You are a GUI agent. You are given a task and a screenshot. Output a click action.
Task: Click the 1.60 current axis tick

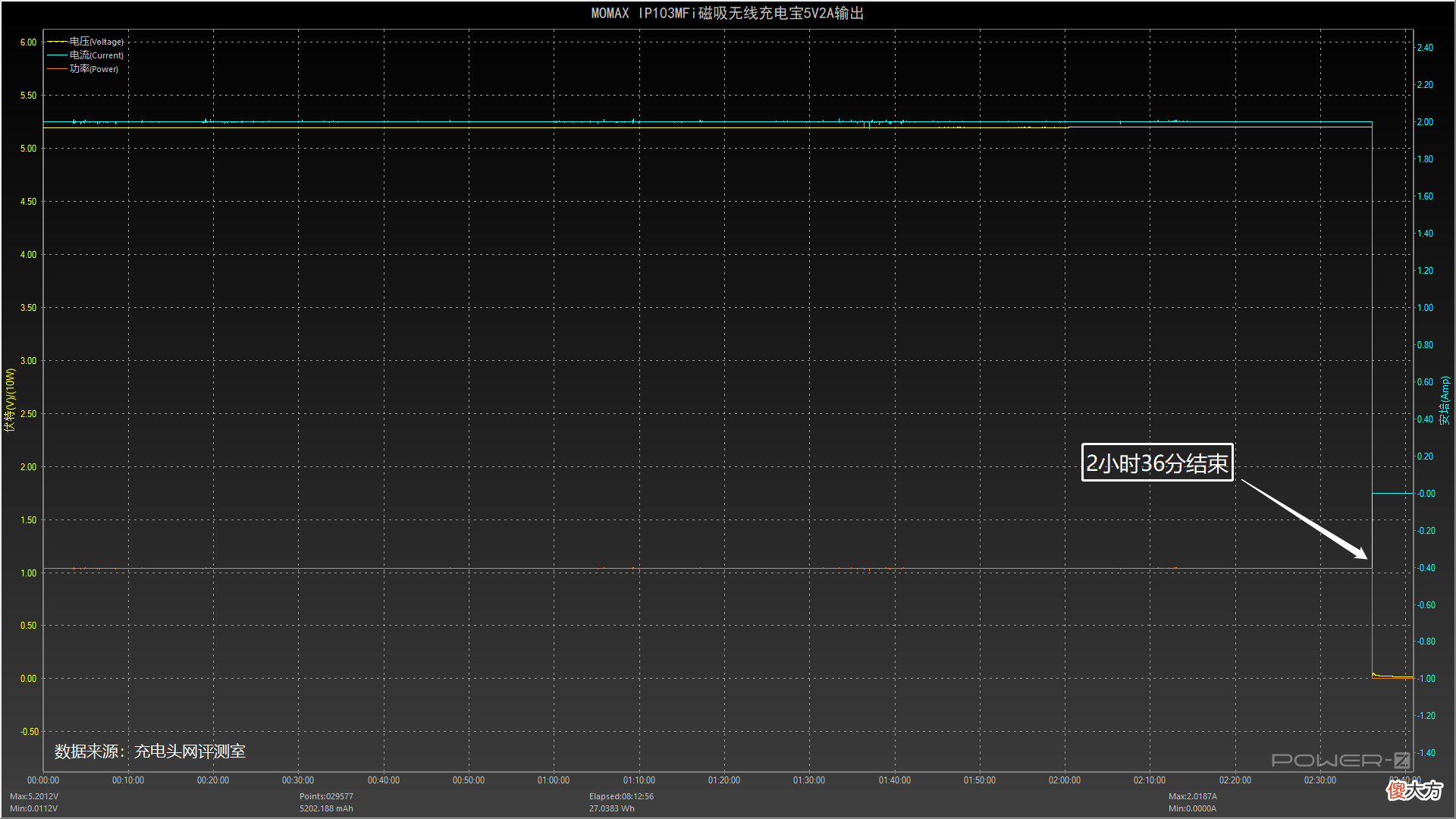pyautogui.click(x=1425, y=196)
